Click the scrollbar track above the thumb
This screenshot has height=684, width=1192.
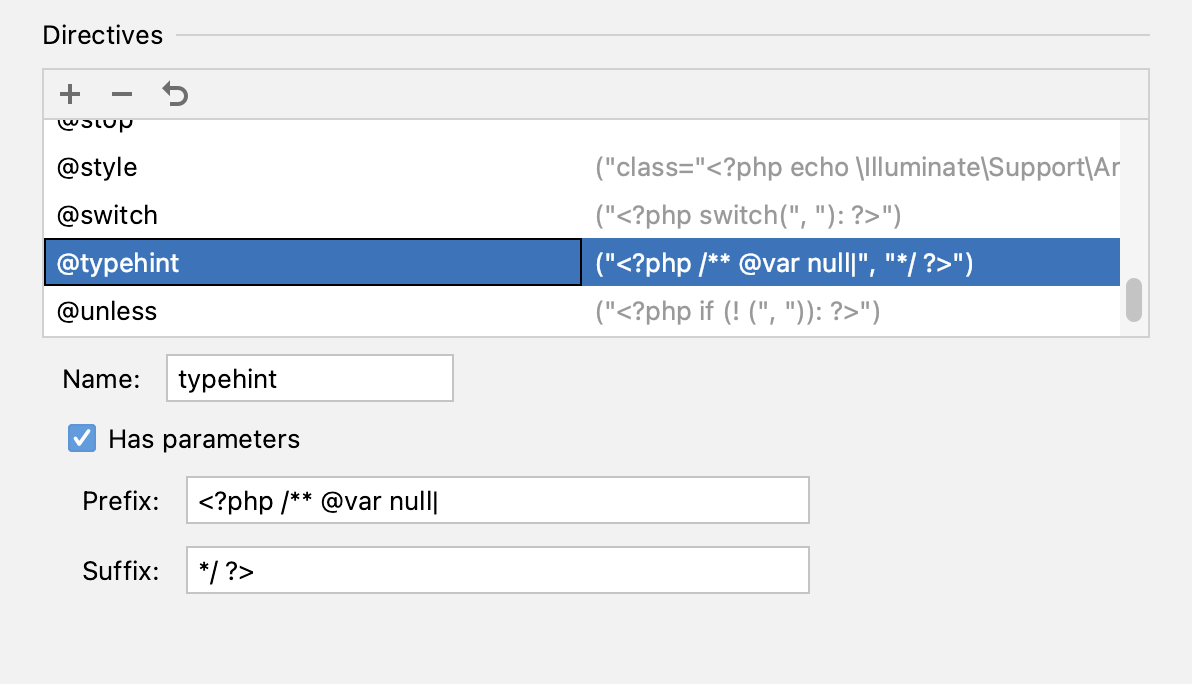click(x=1133, y=198)
